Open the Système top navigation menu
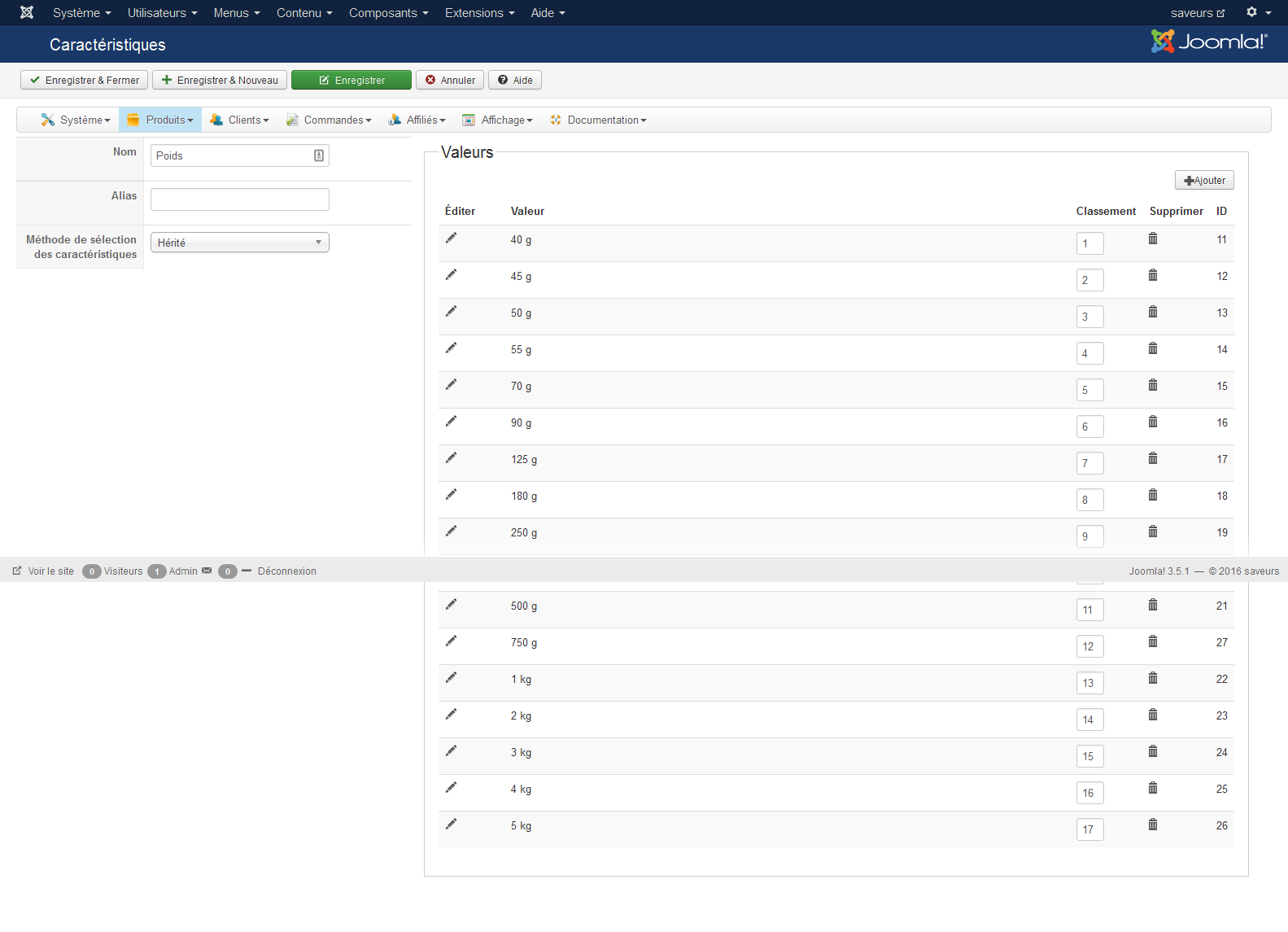The image size is (1288, 932). point(82,12)
